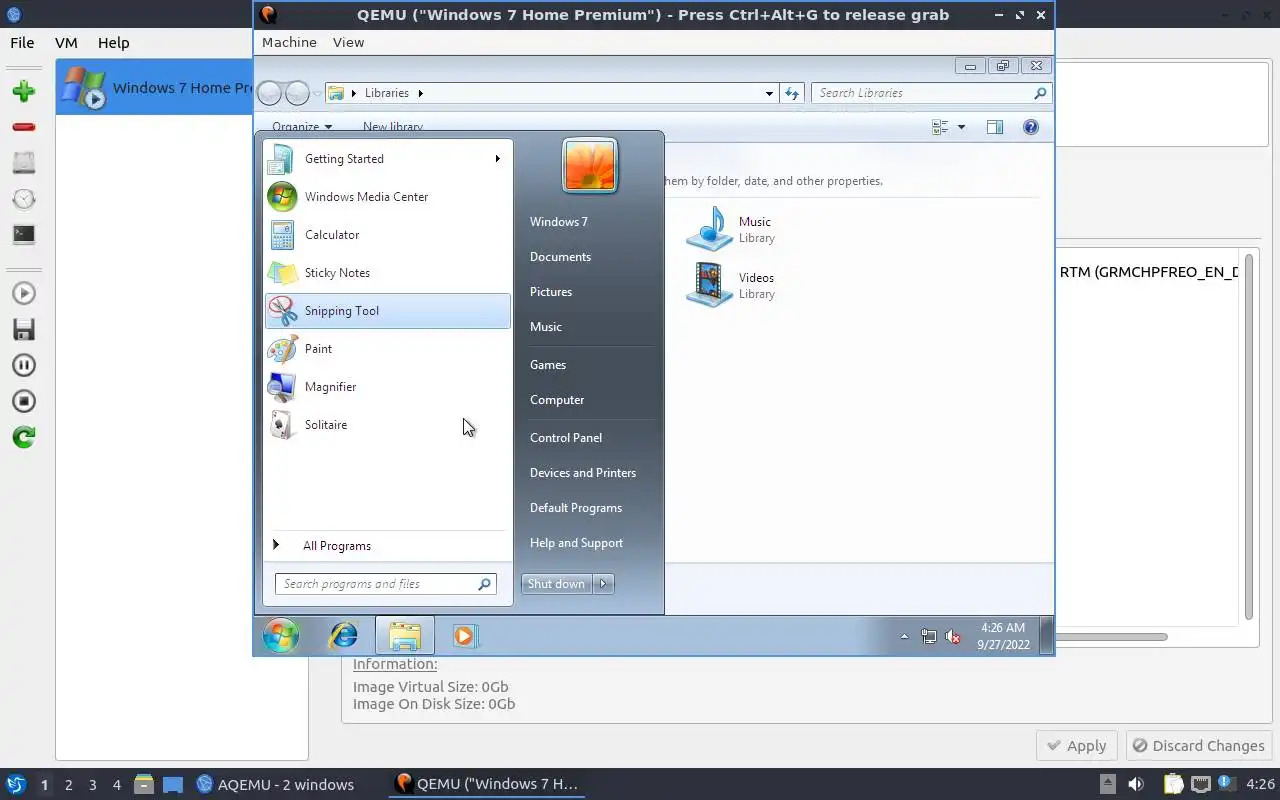The height and width of the screenshot is (800, 1280).
Task: Start the VM with the play icon
Action: click(24, 293)
